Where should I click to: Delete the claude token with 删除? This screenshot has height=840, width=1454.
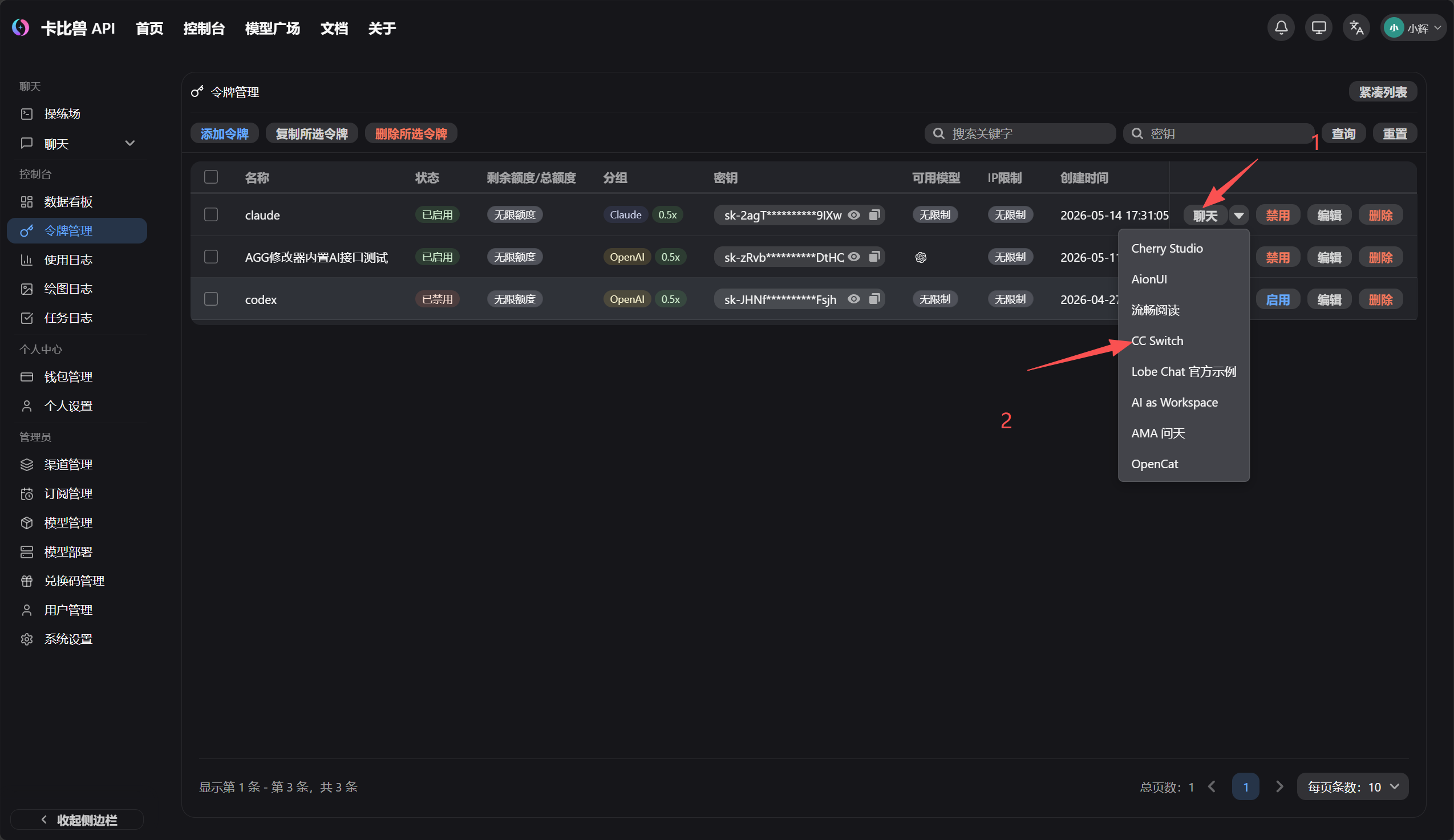[1380, 215]
